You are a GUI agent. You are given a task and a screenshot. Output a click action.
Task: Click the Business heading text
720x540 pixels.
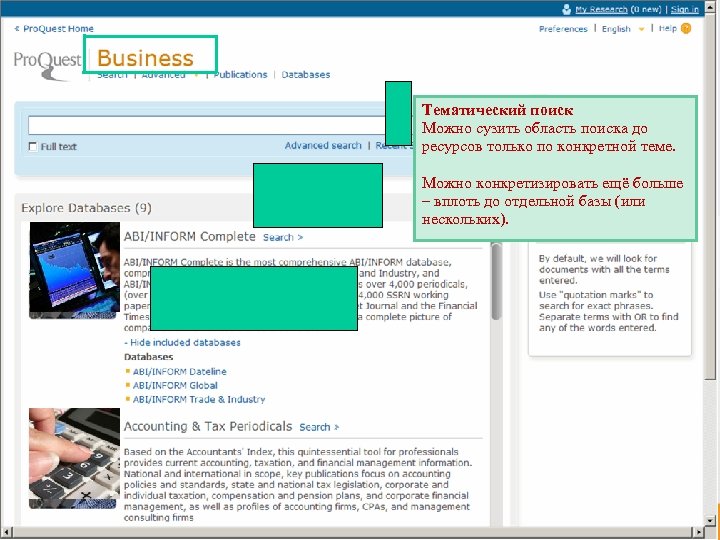(x=145, y=58)
